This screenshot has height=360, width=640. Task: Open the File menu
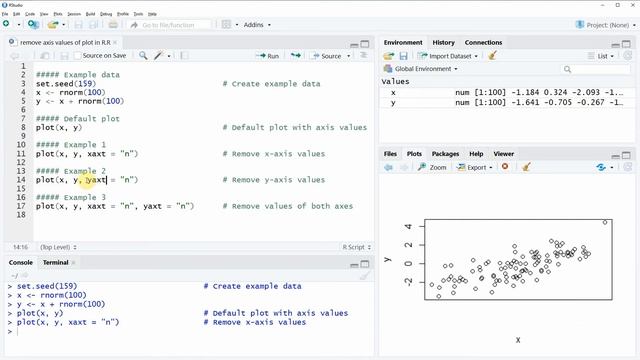point(5,14)
